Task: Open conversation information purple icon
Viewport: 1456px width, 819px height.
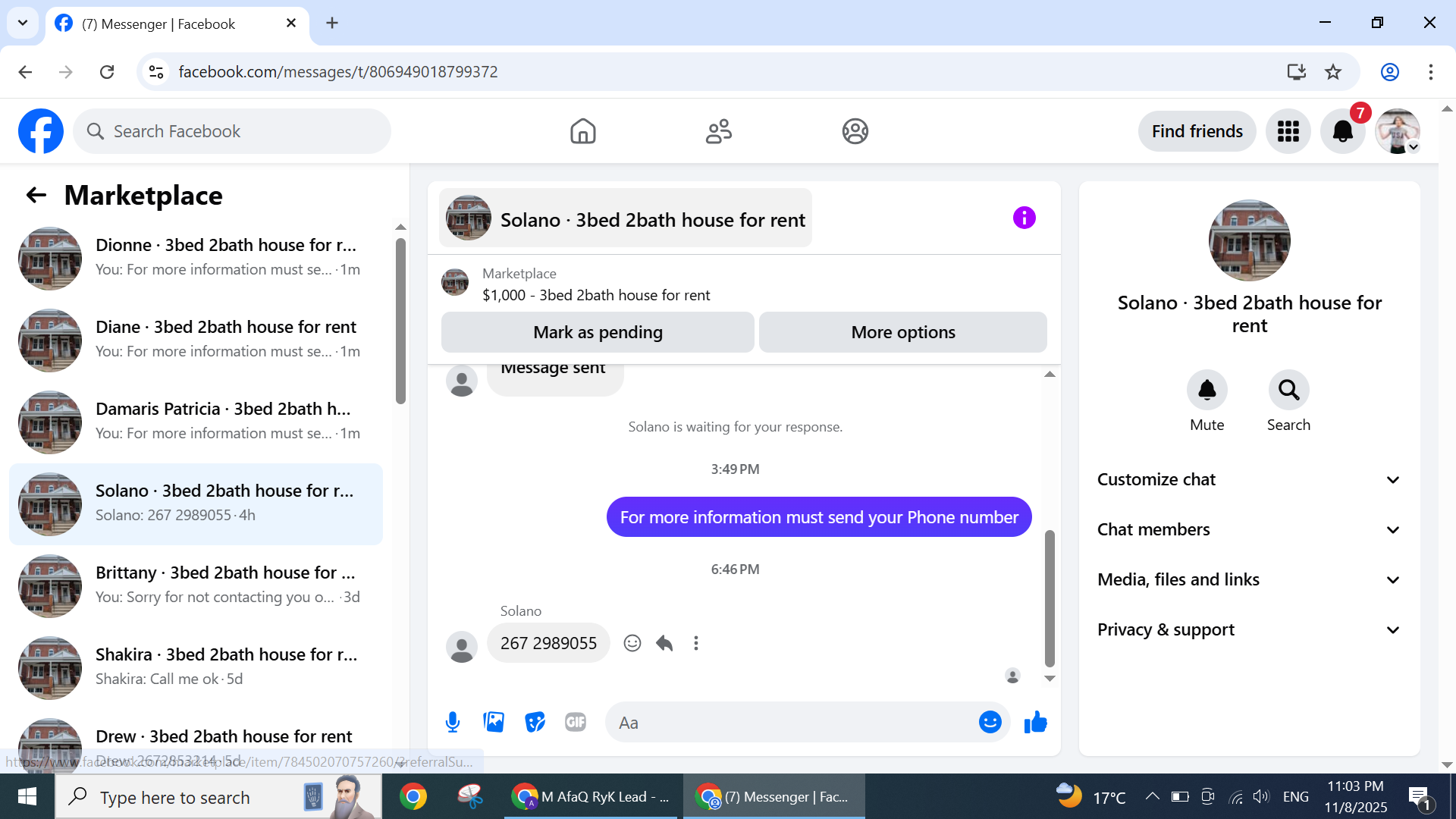Action: tap(1024, 218)
